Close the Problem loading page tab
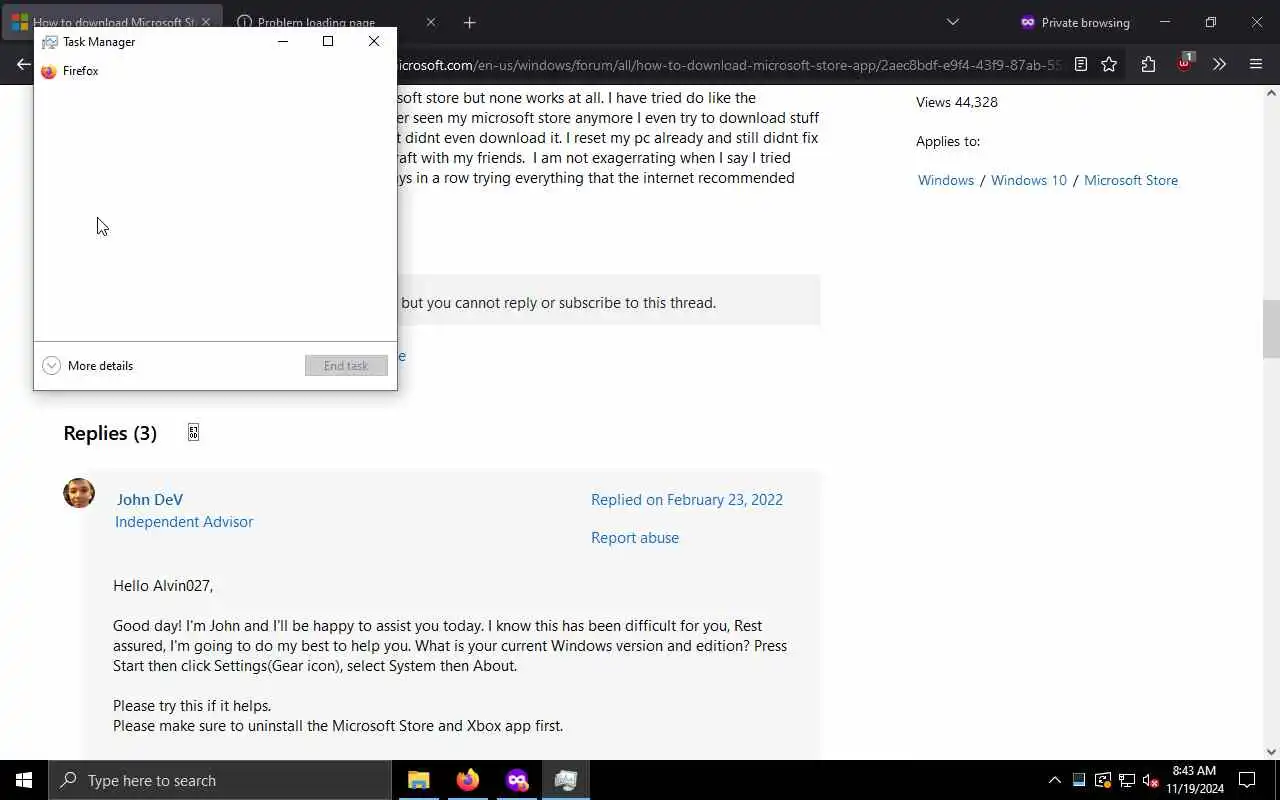Viewport: 1280px width, 800px height. (431, 22)
